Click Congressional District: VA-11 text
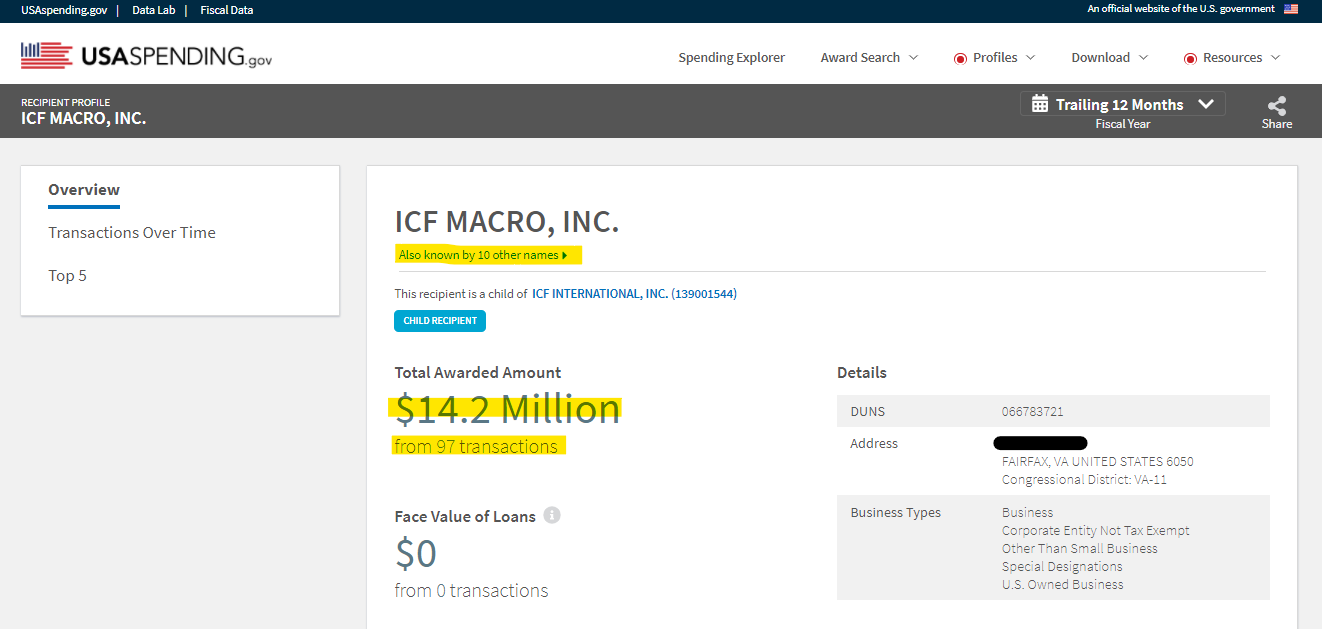1322x629 pixels. (1084, 480)
